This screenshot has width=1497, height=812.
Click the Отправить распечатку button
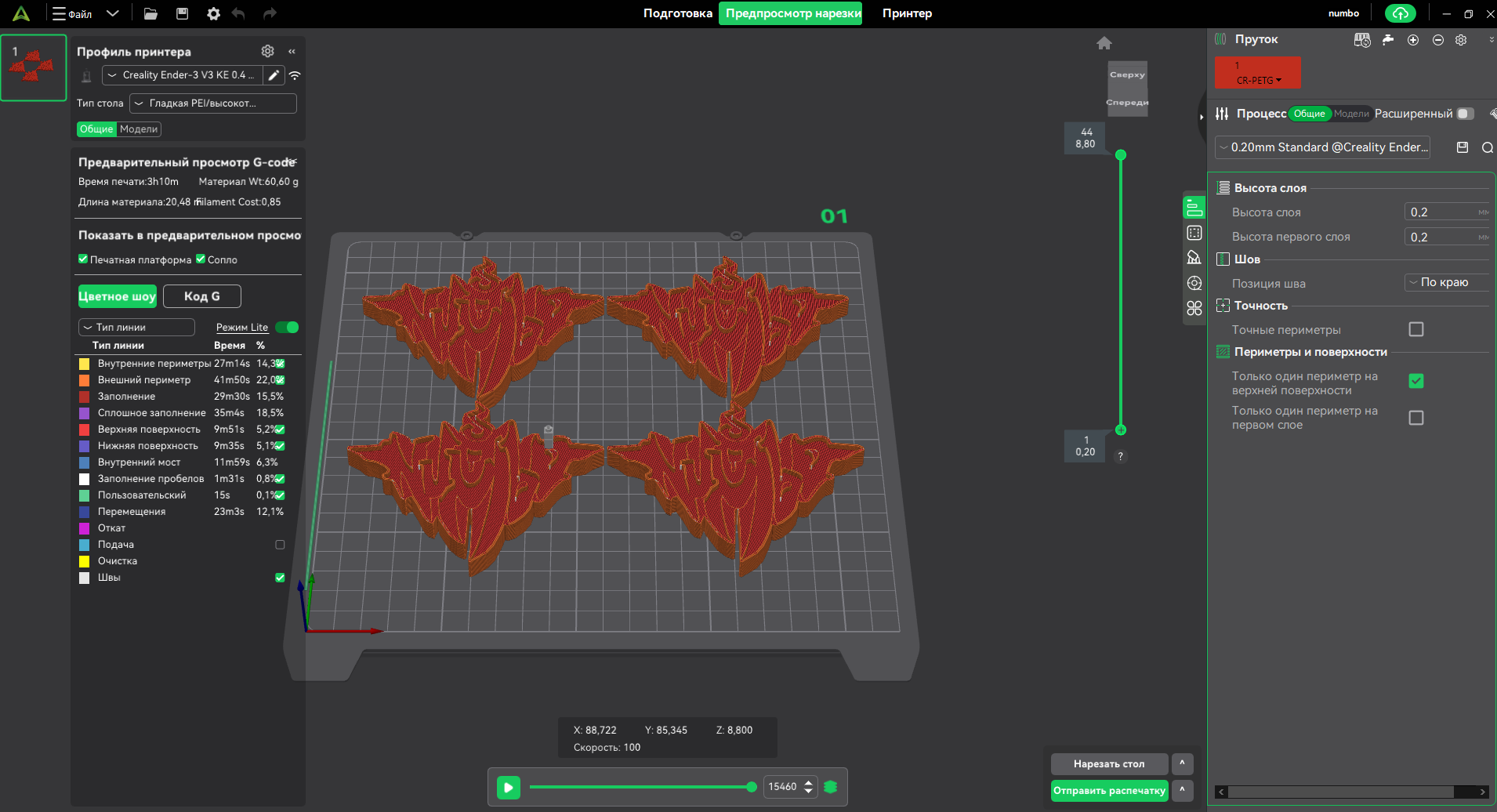(x=1108, y=791)
